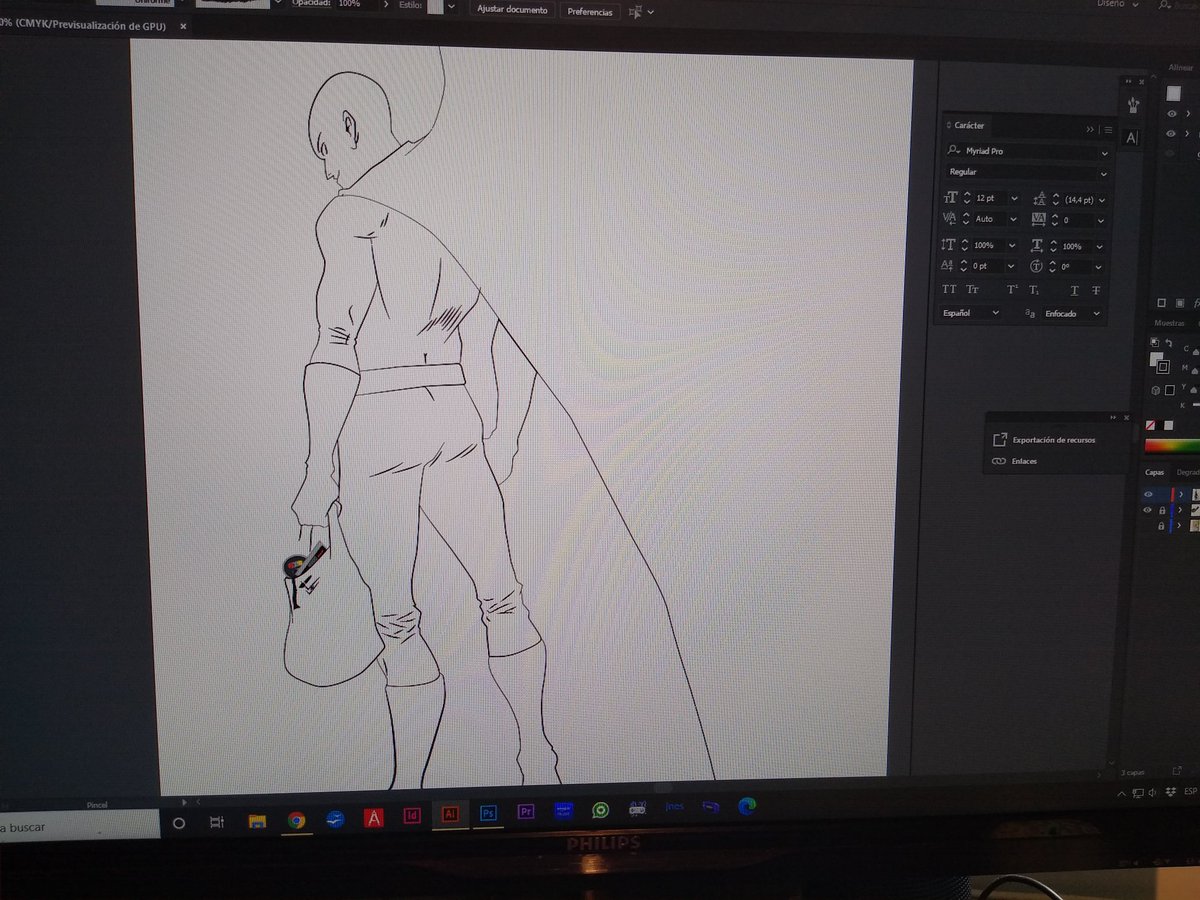1200x900 pixels.
Task: Click the Opacidad 100% value field
Action: [357, 4]
